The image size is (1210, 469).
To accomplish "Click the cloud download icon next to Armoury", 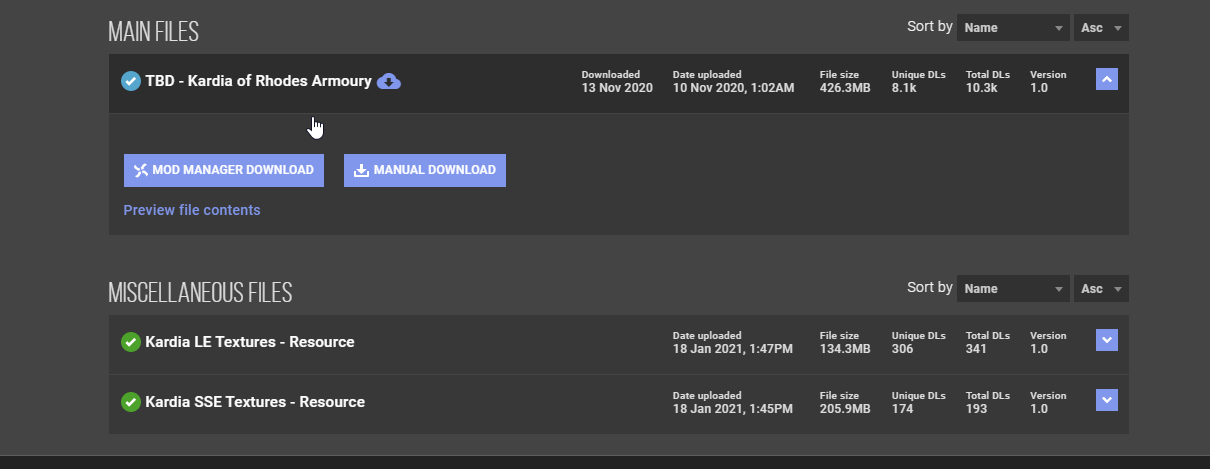I will pos(389,81).
